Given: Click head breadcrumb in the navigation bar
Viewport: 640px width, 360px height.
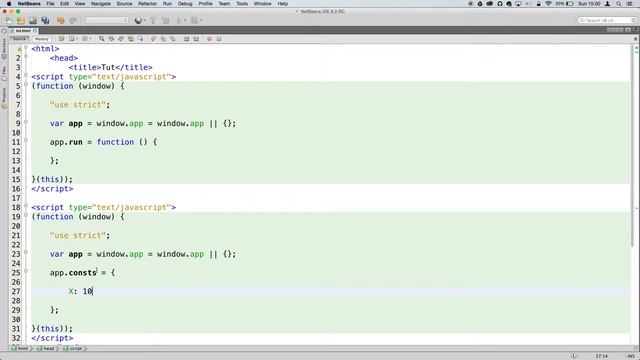Looking at the screenshot, I should [46, 349].
